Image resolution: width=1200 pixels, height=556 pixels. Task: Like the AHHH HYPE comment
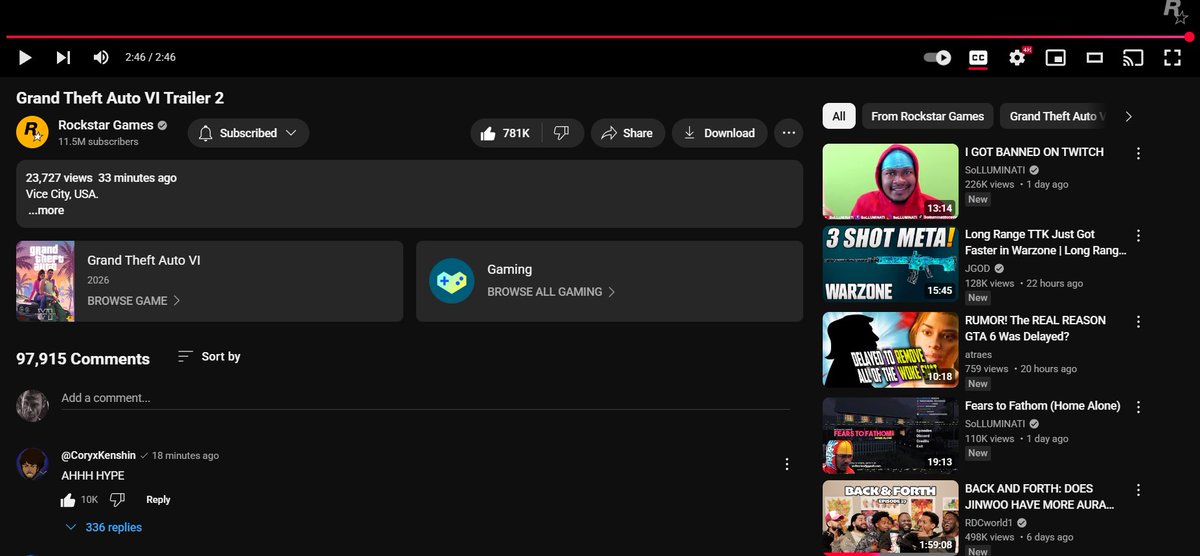pyautogui.click(x=68, y=500)
